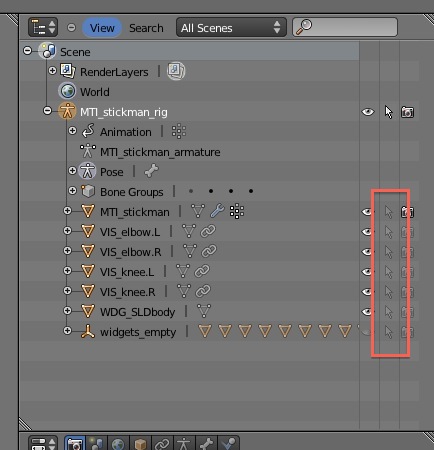Expand the VIS_knee.R node
This screenshot has width=434, height=450.
[68, 291]
